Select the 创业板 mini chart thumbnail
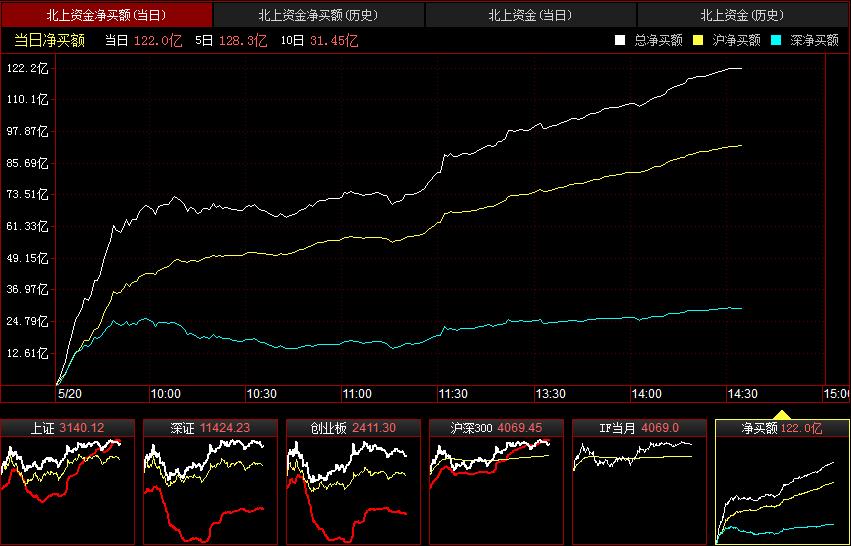851x546 pixels. point(353,482)
